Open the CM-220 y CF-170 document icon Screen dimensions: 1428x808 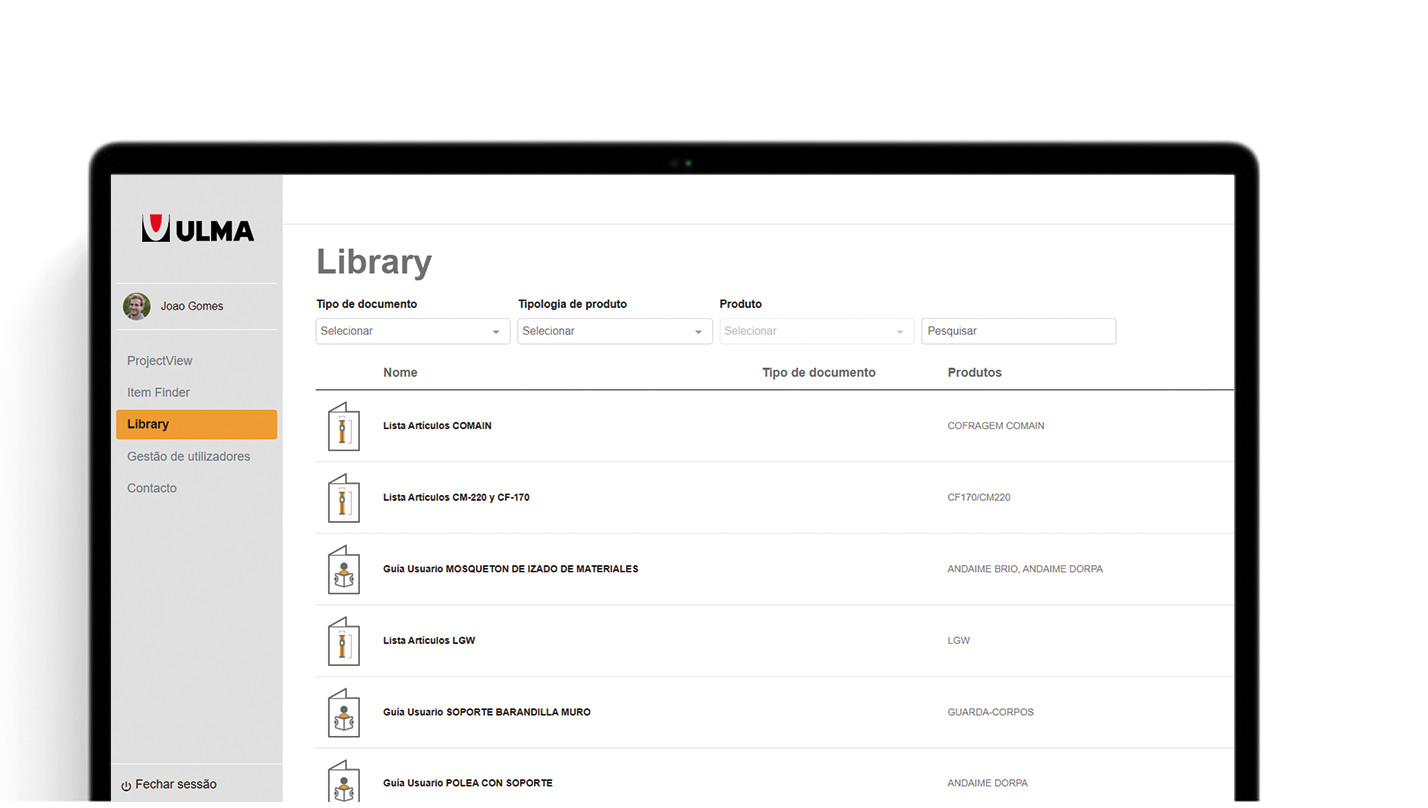click(343, 498)
